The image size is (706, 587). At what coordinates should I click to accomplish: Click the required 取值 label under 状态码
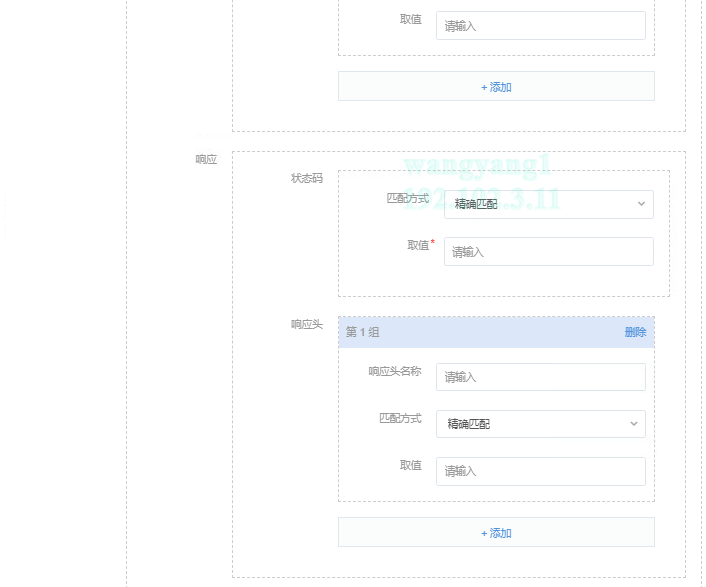418,245
